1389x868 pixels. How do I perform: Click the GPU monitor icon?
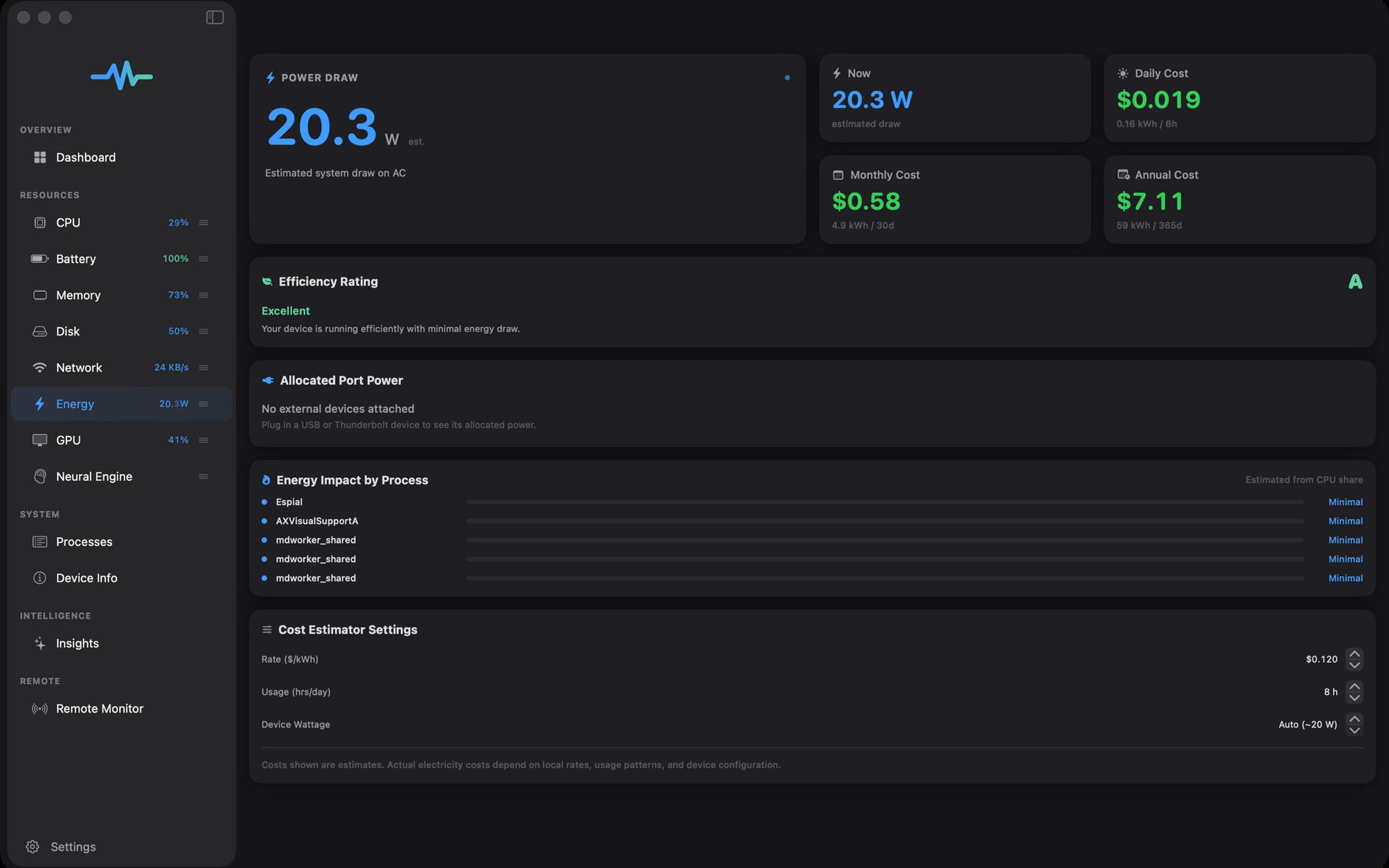click(x=39, y=440)
